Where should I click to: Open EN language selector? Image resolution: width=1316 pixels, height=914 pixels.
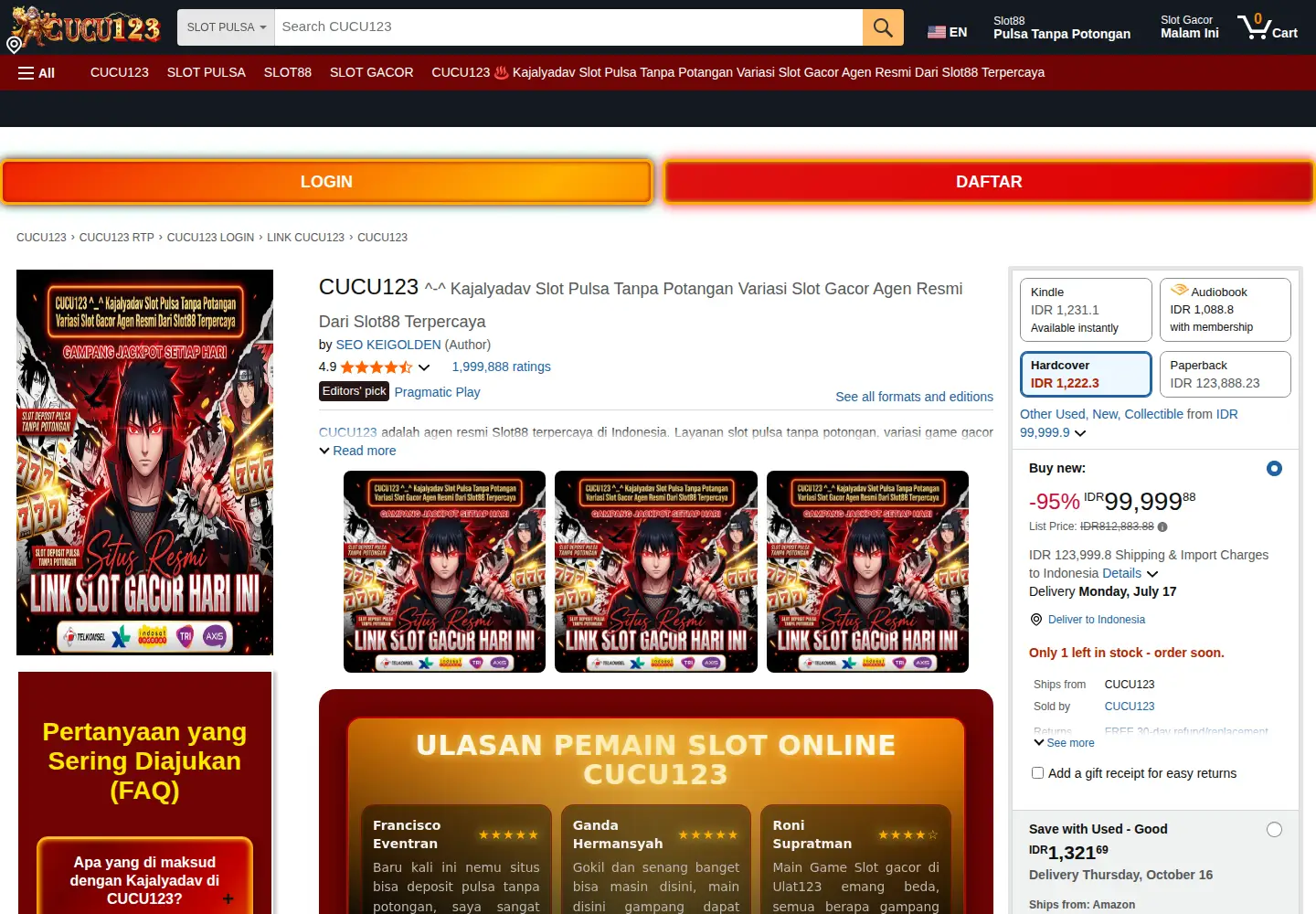point(948,32)
